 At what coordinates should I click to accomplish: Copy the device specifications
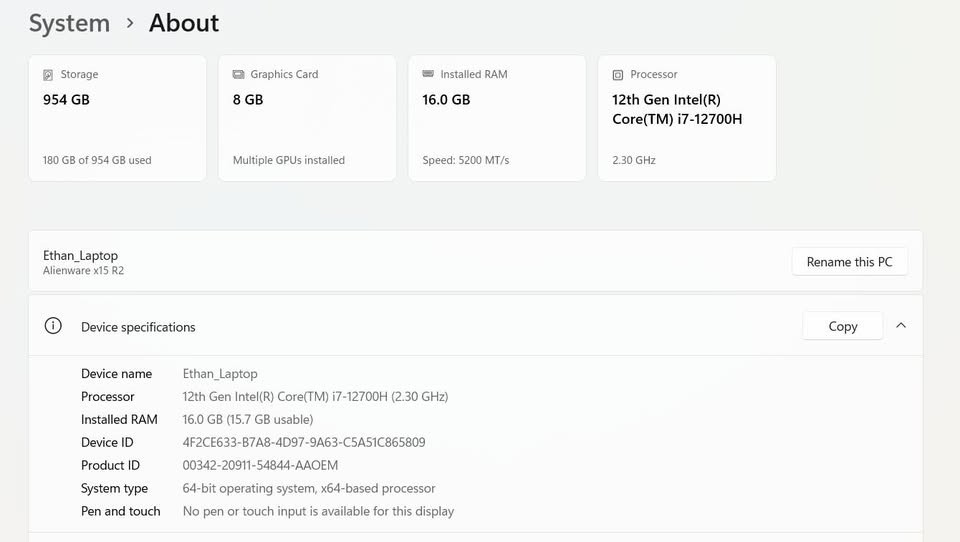pyautogui.click(x=842, y=326)
